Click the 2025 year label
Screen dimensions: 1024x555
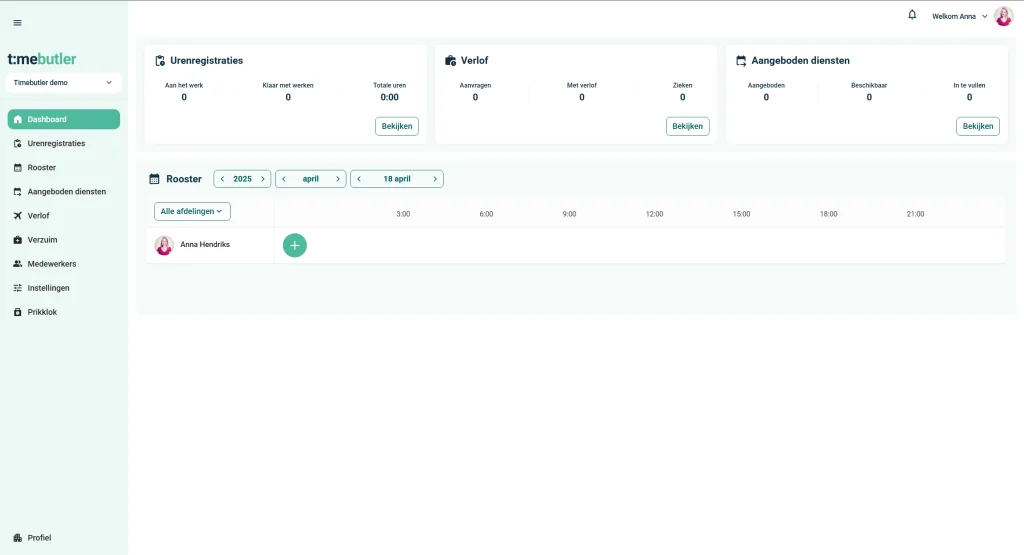click(x=242, y=179)
